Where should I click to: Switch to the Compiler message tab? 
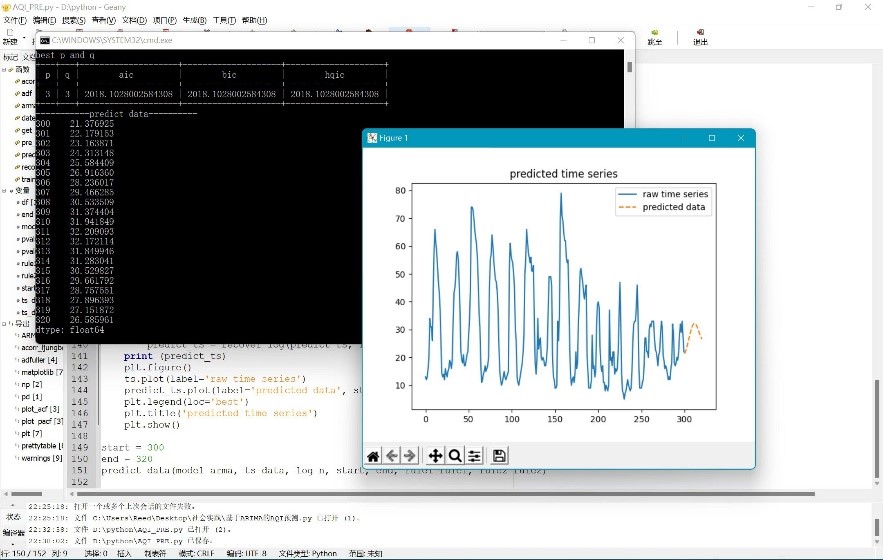click(x=13, y=532)
